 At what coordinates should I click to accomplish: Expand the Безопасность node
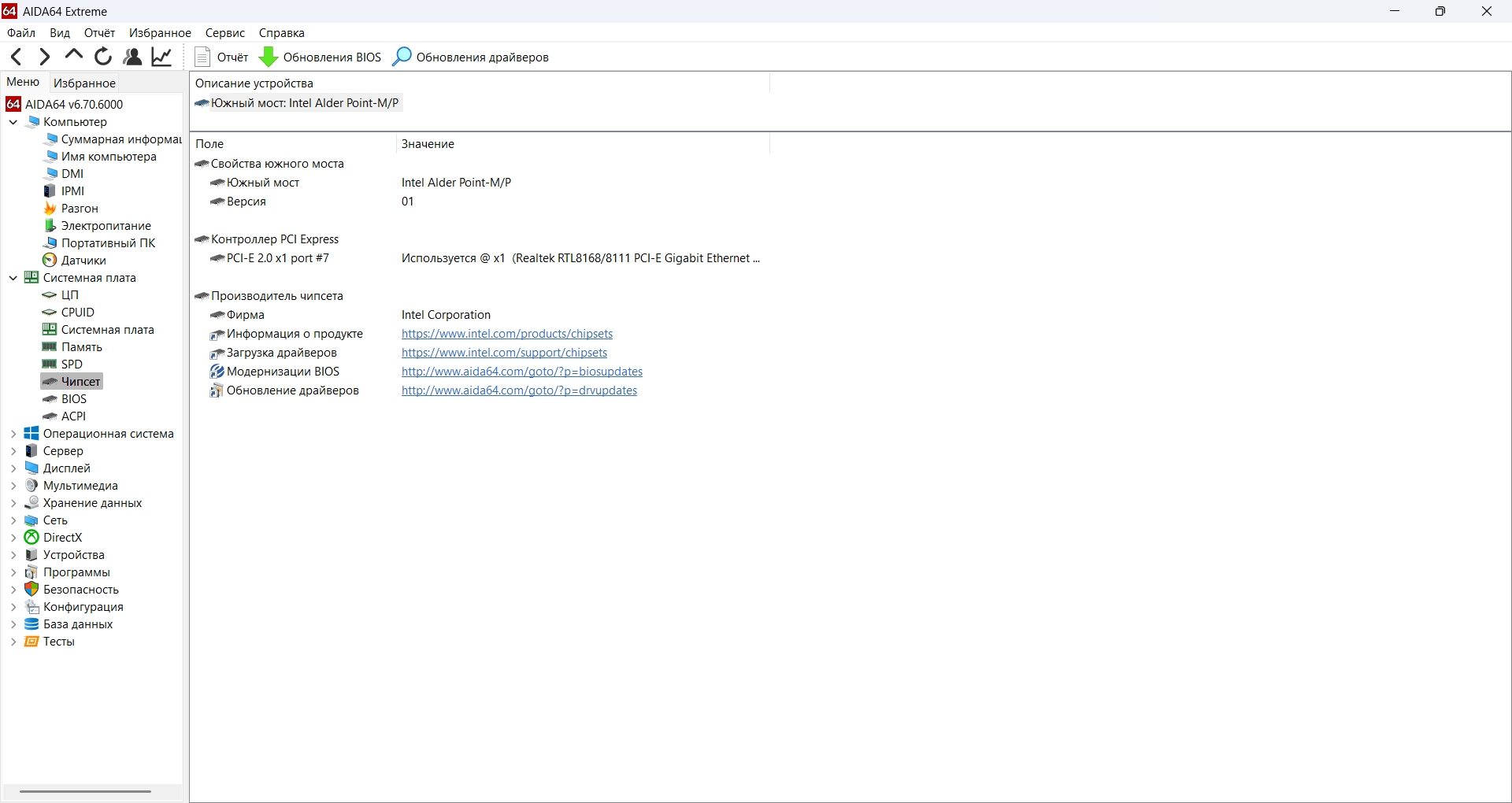[x=13, y=590]
